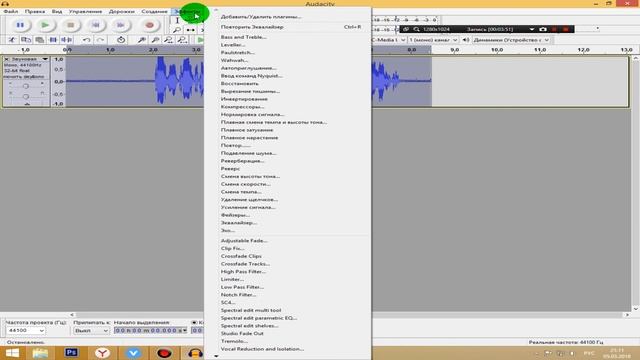This screenshot has height=360, width=640.
Task: Select the Zoom tool in tools toolbar
Action: (x=177, y=30)
